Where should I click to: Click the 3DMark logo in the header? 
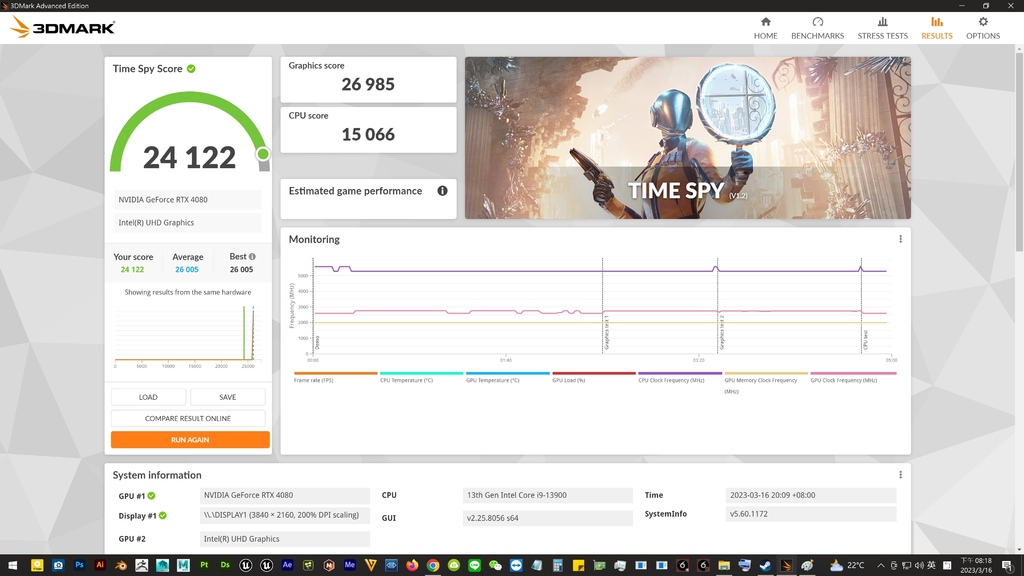pos(63,27)
